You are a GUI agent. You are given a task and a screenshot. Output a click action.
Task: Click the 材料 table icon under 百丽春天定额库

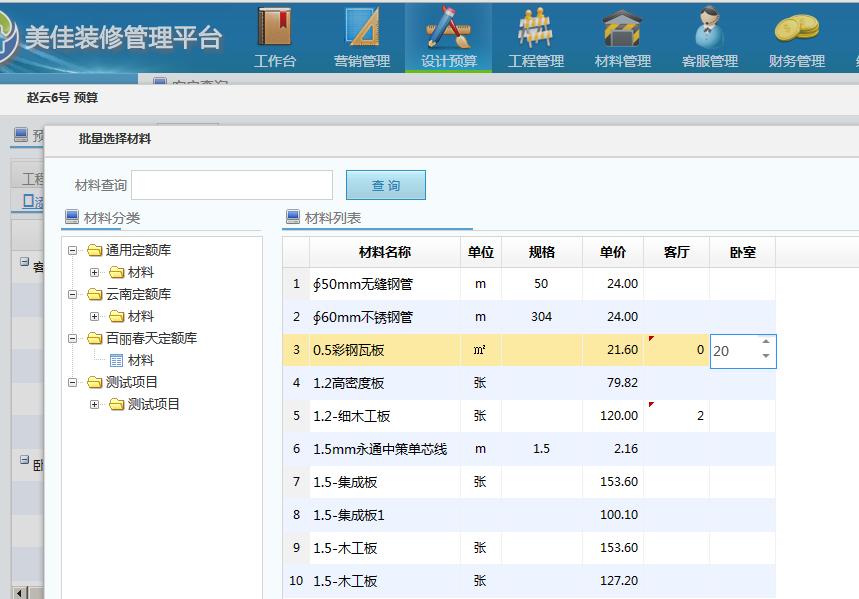click(x=117, y=360)
